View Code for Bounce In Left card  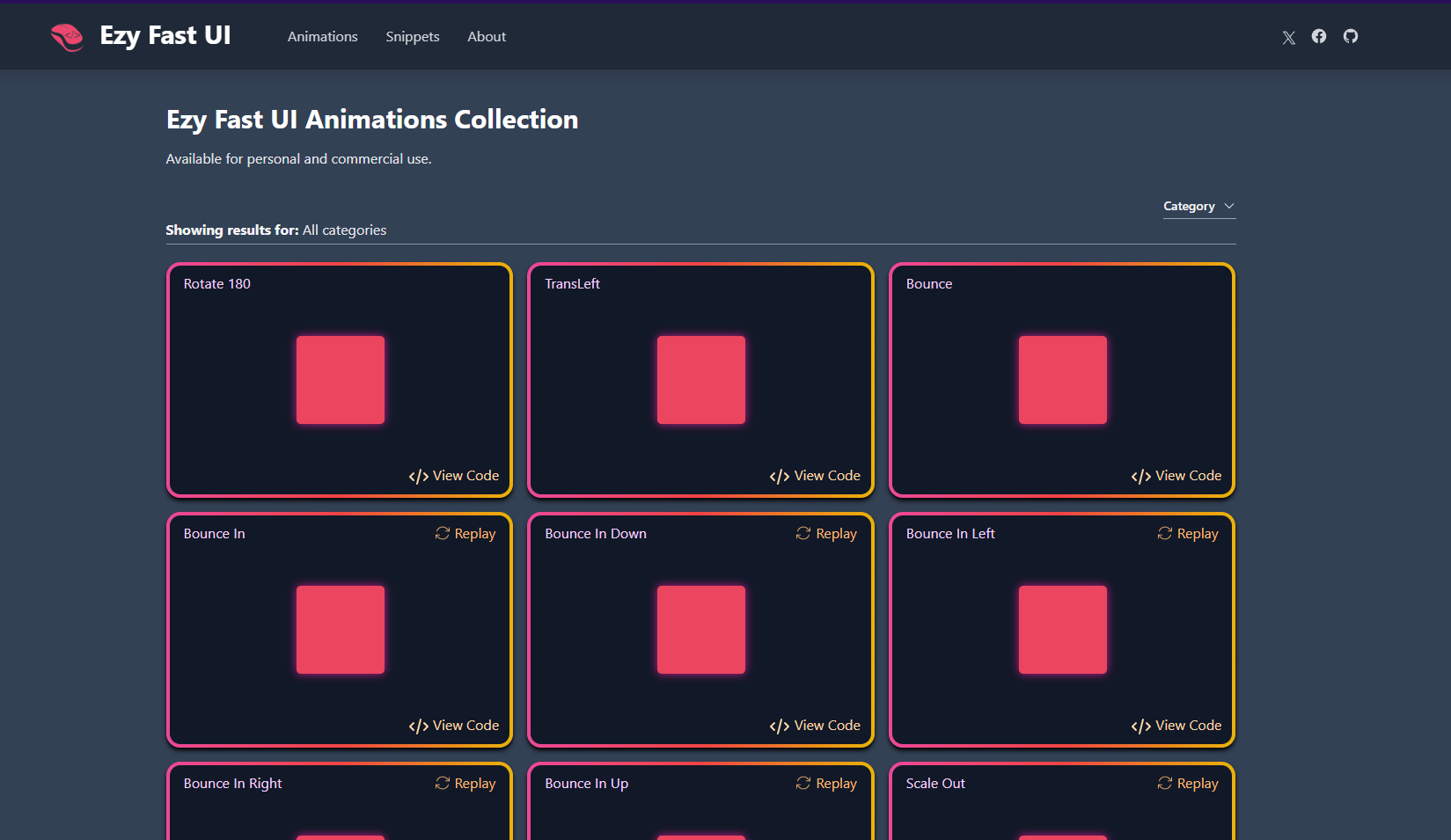point(1176,726)
